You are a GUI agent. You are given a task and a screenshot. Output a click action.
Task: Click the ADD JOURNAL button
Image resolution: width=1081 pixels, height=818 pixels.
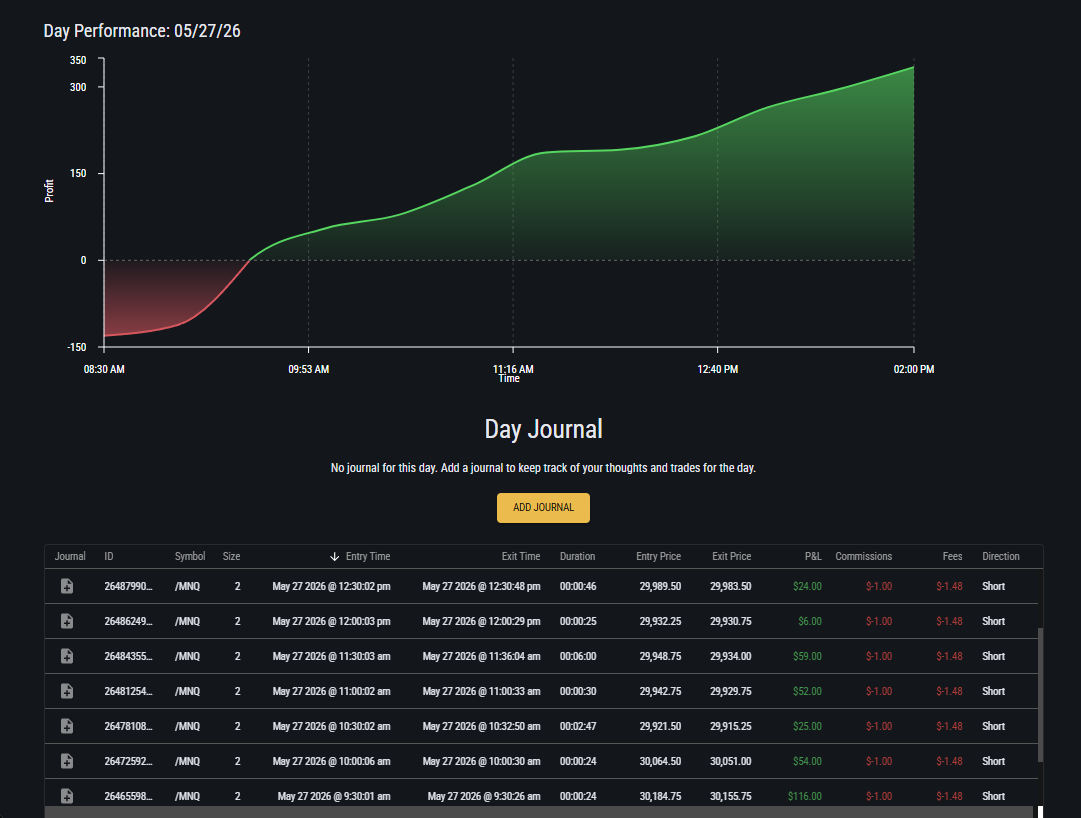(x=543, y=508)
